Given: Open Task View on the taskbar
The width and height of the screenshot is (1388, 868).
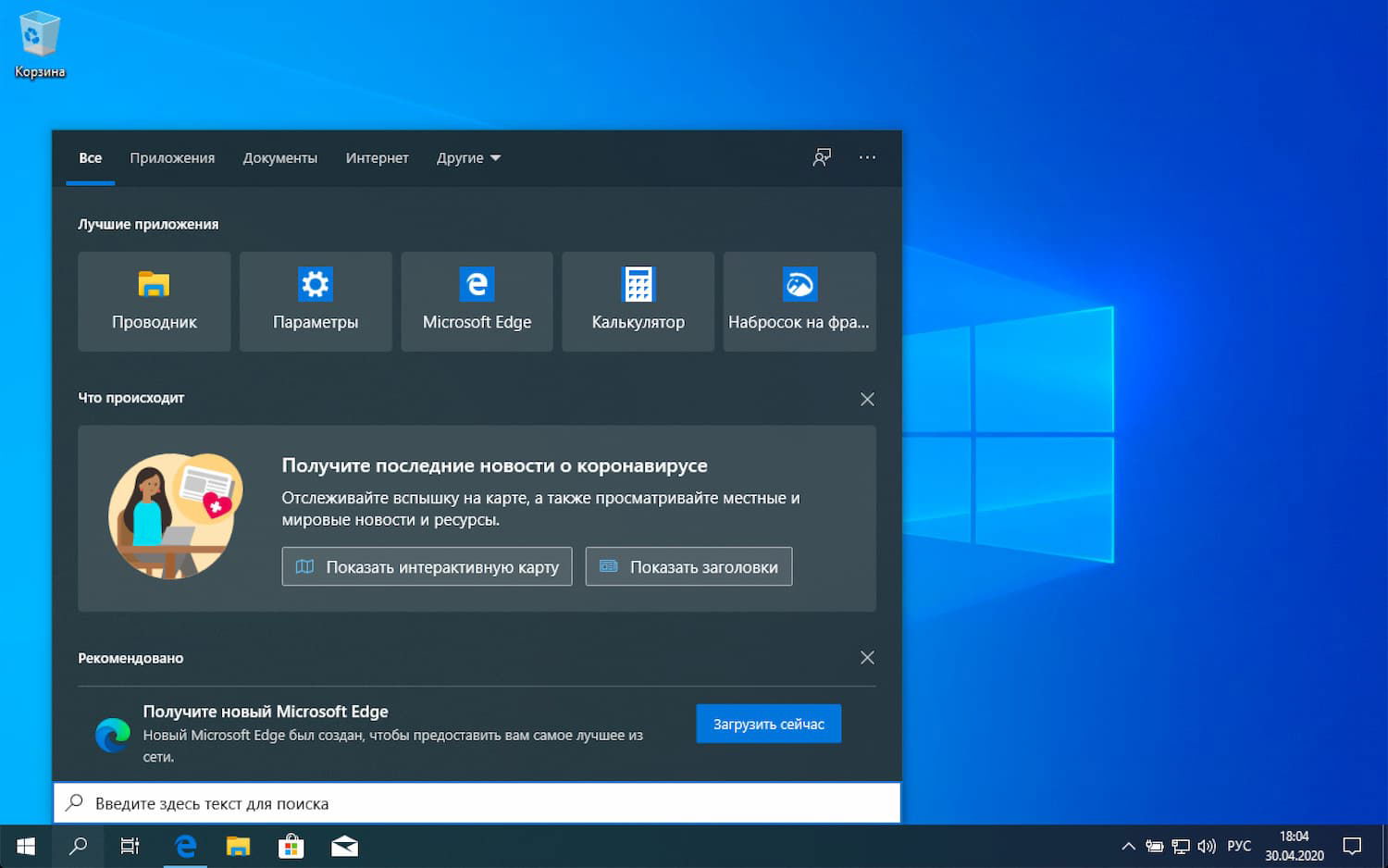Looking at the screenshot, I should 130,845.
